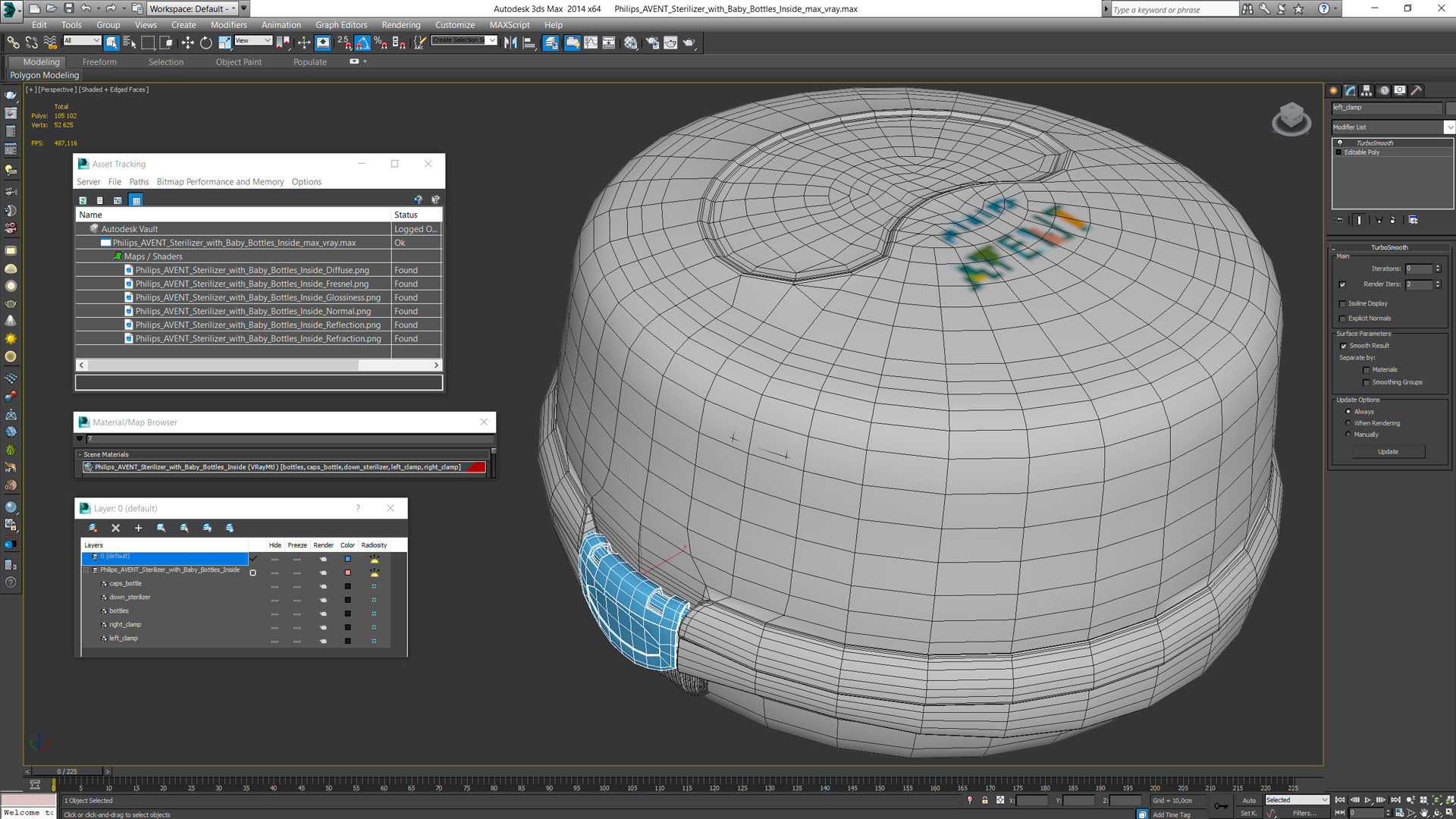Enable Separate by Materials checkbox
This screenshot has width=1456, height=819.
click(1367, 370)
